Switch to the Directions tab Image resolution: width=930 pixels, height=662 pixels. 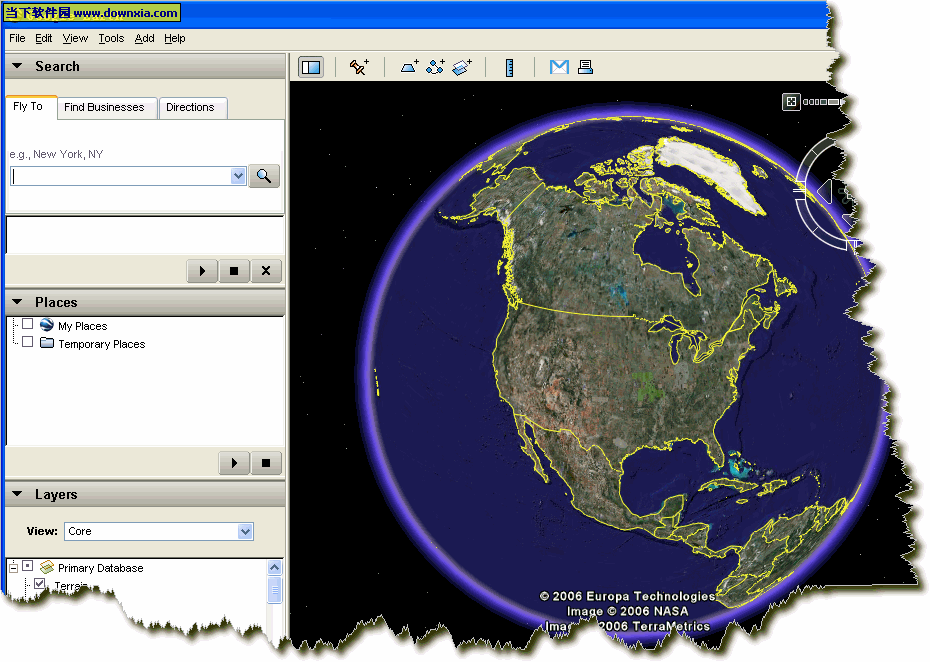click(190, 107)
